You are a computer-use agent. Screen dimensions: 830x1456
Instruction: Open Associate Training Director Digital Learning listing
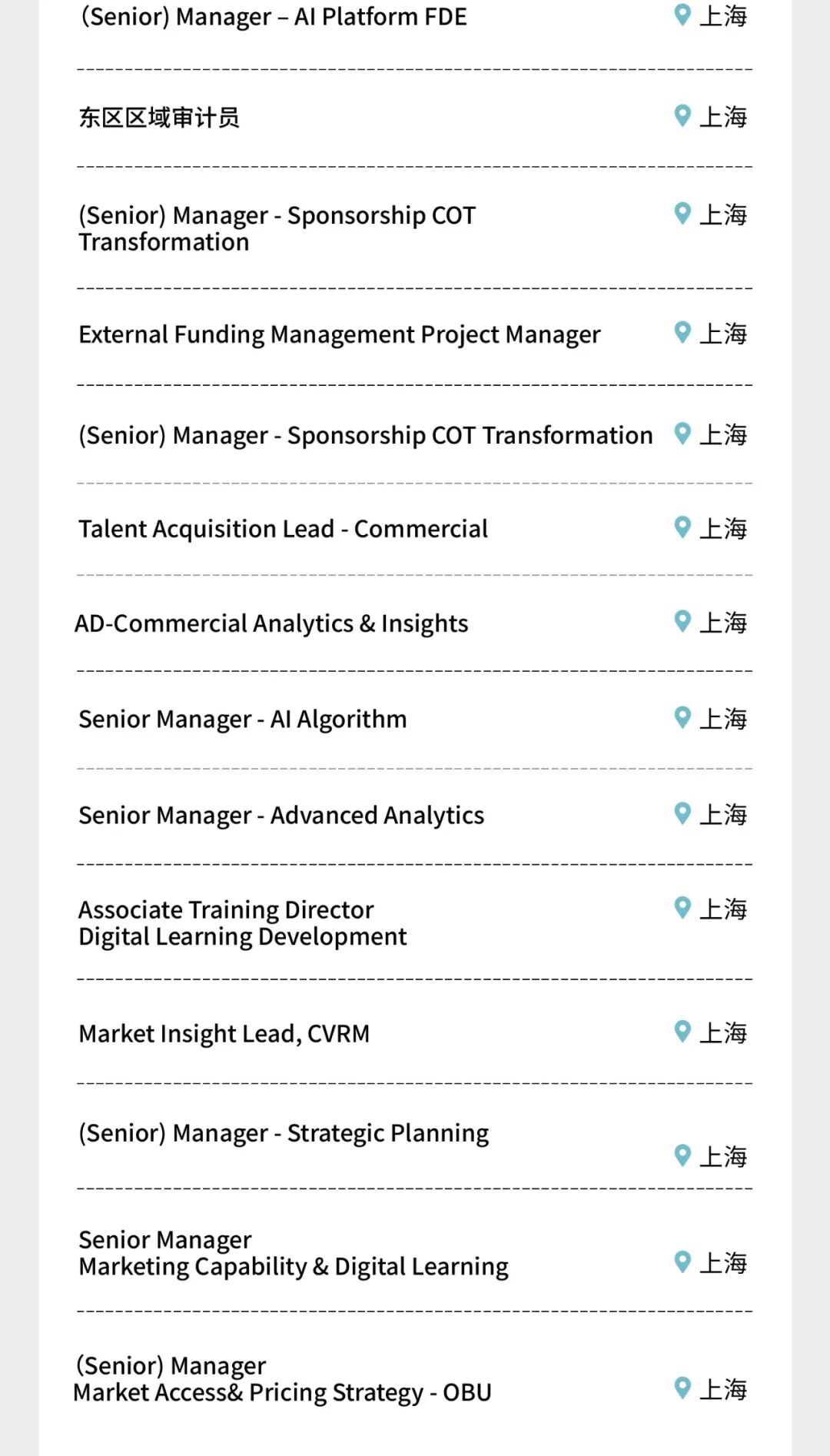pyautogui.click(x=242, y=923)
